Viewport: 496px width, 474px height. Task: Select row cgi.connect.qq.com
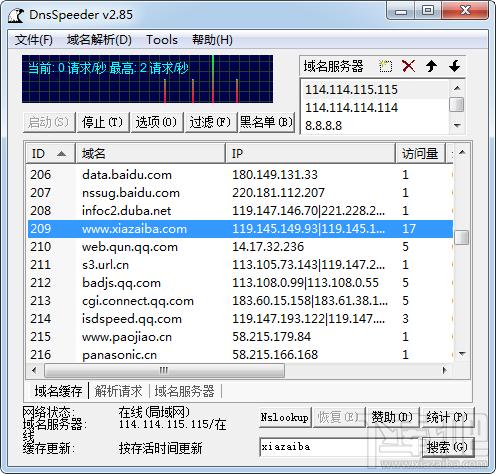point(240,301)
